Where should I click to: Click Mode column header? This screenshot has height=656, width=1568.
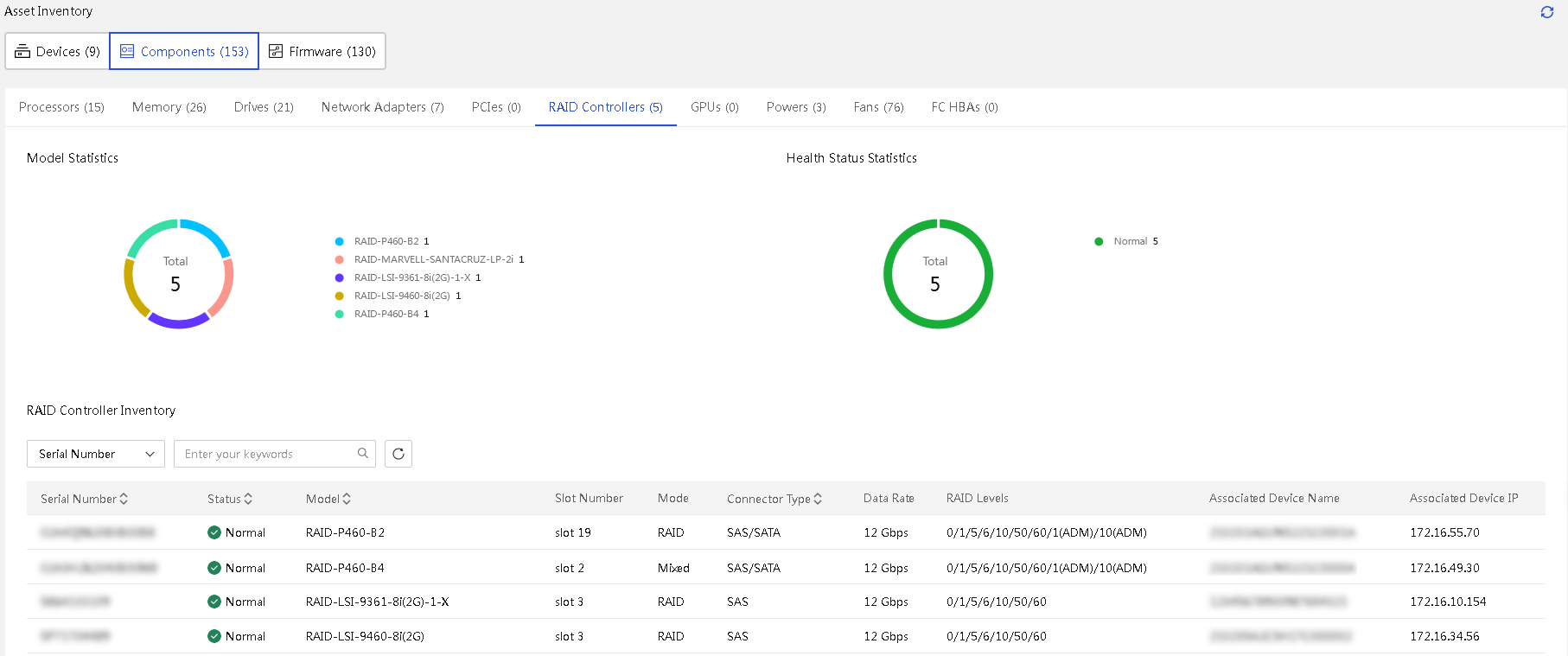(x=672, y=498)
